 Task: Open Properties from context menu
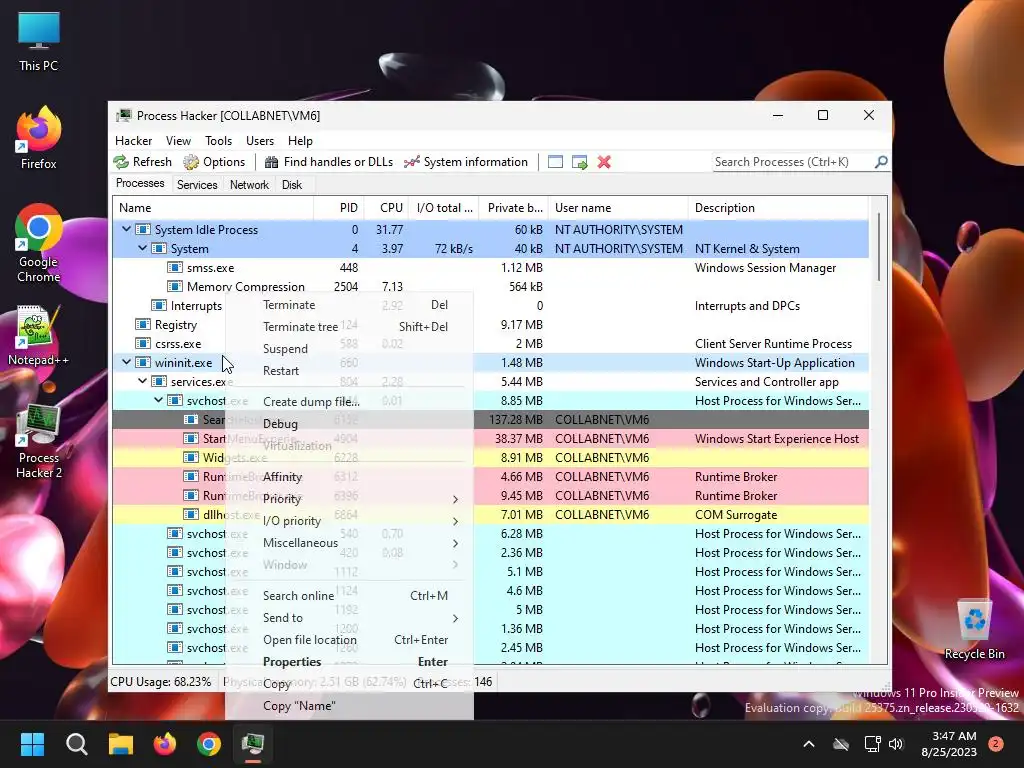[349, 662]
